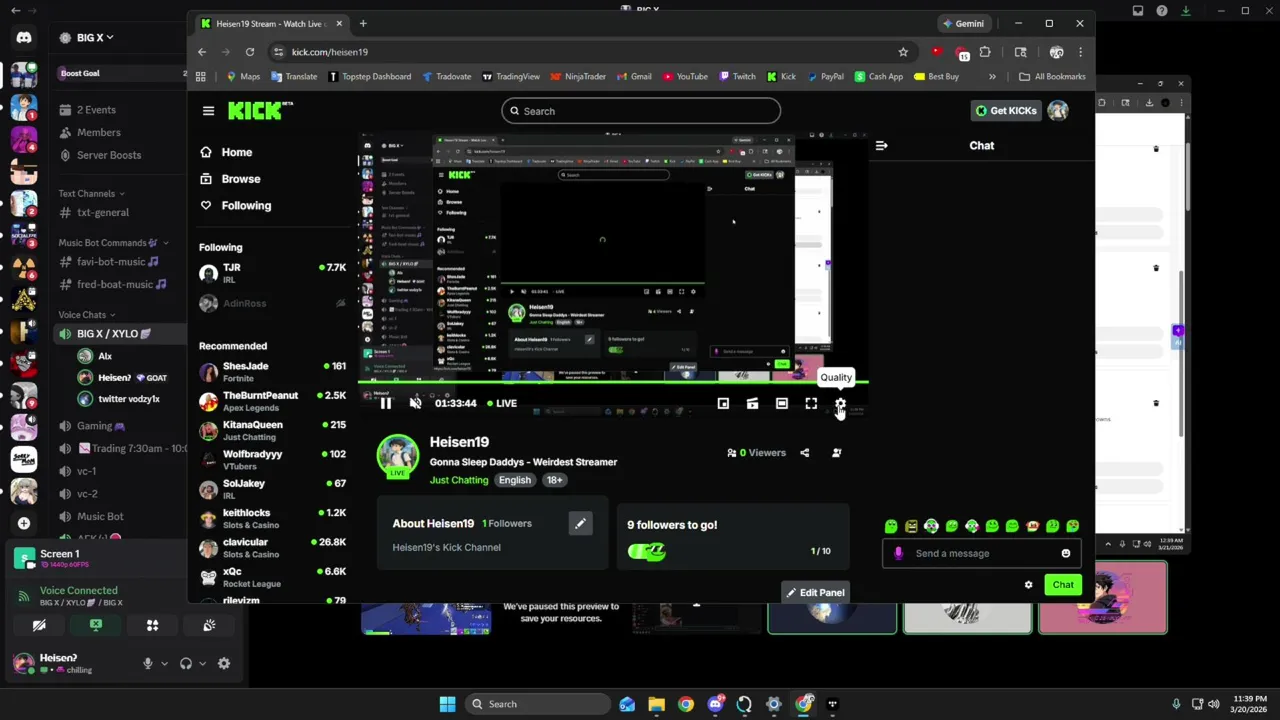
Task: Click the follow user icon beside share
Action: 837,453
